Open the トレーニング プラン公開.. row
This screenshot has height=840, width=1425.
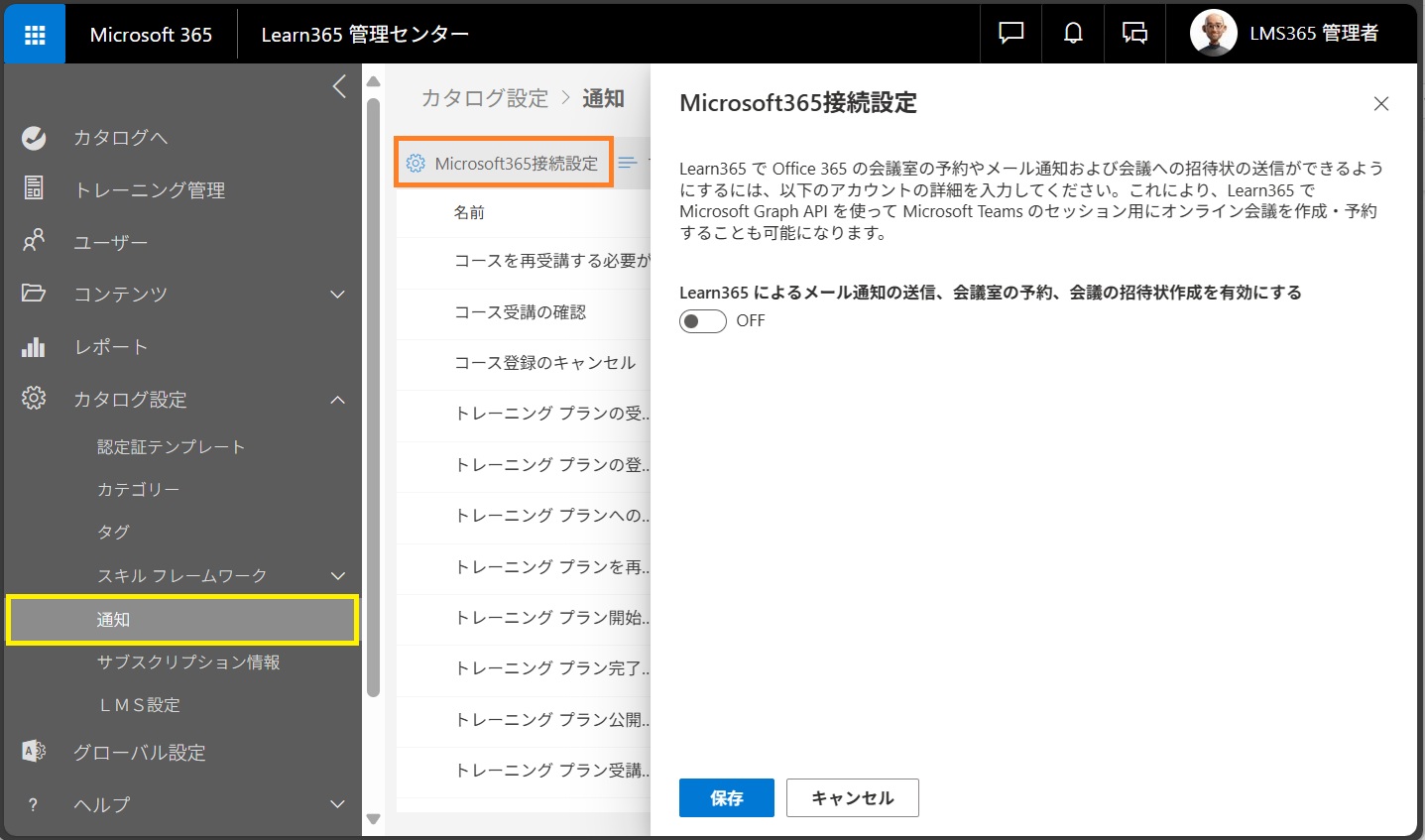coord(524,720)
